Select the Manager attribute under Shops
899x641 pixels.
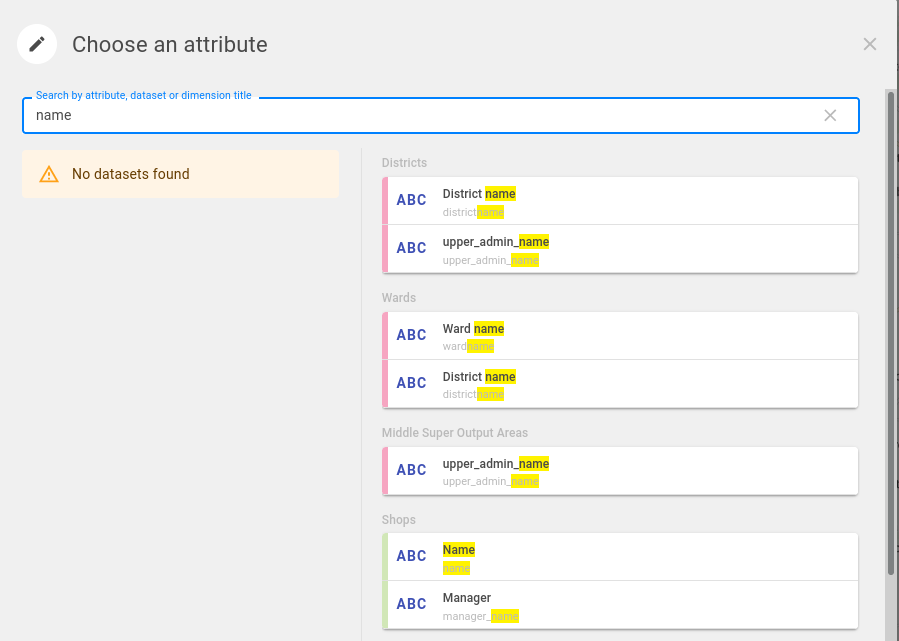tap(620, 605)
